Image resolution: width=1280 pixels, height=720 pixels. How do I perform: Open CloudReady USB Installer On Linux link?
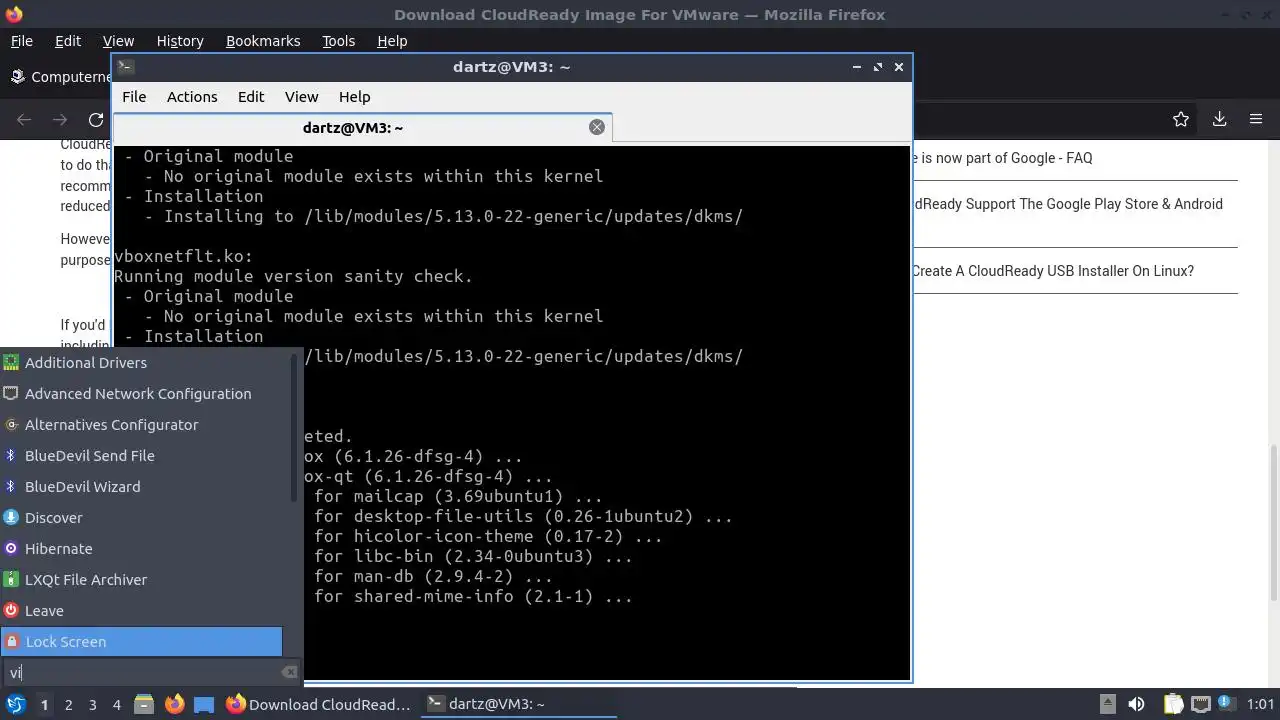1053,271
